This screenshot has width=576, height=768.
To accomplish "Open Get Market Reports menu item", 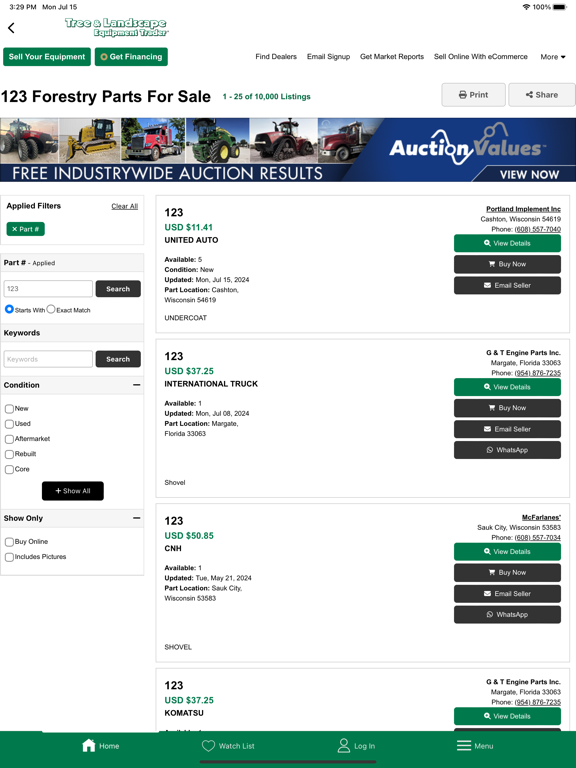I will pyautogui.click(x=392, y=57).
